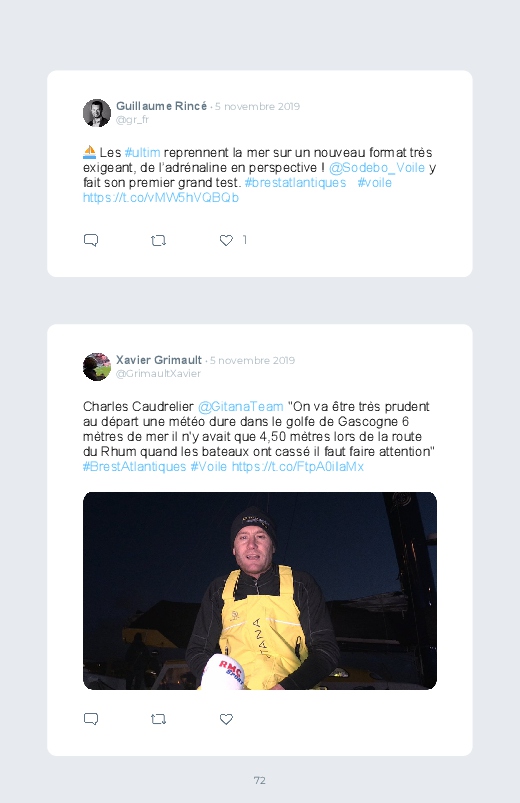Open the lowercase #voile hashtag
The image size is (520, 803).
[x=375, y=182]
